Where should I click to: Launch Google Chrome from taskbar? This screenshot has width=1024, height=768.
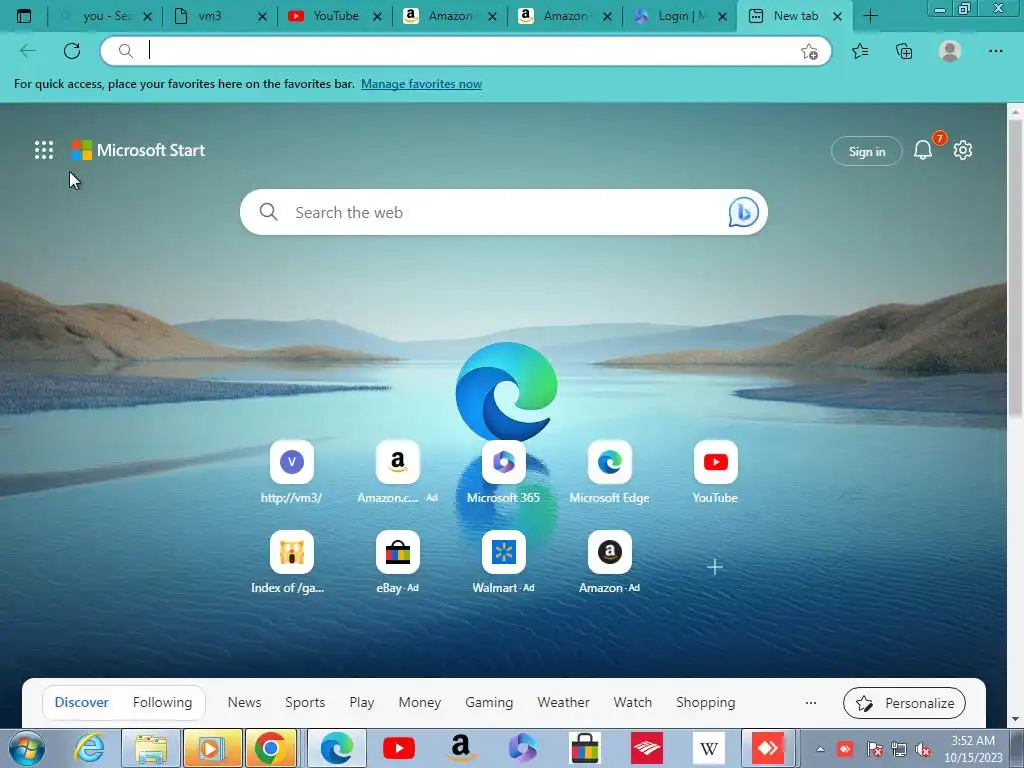(270, 748)
